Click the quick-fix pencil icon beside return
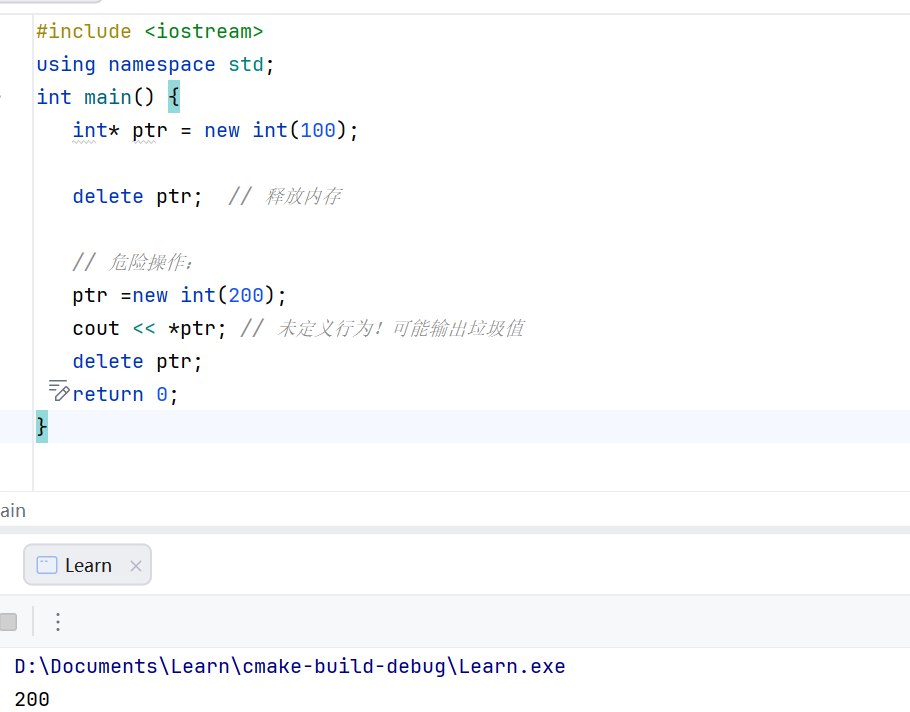This screenshot has width=910, height=712. tap(59, 391)
